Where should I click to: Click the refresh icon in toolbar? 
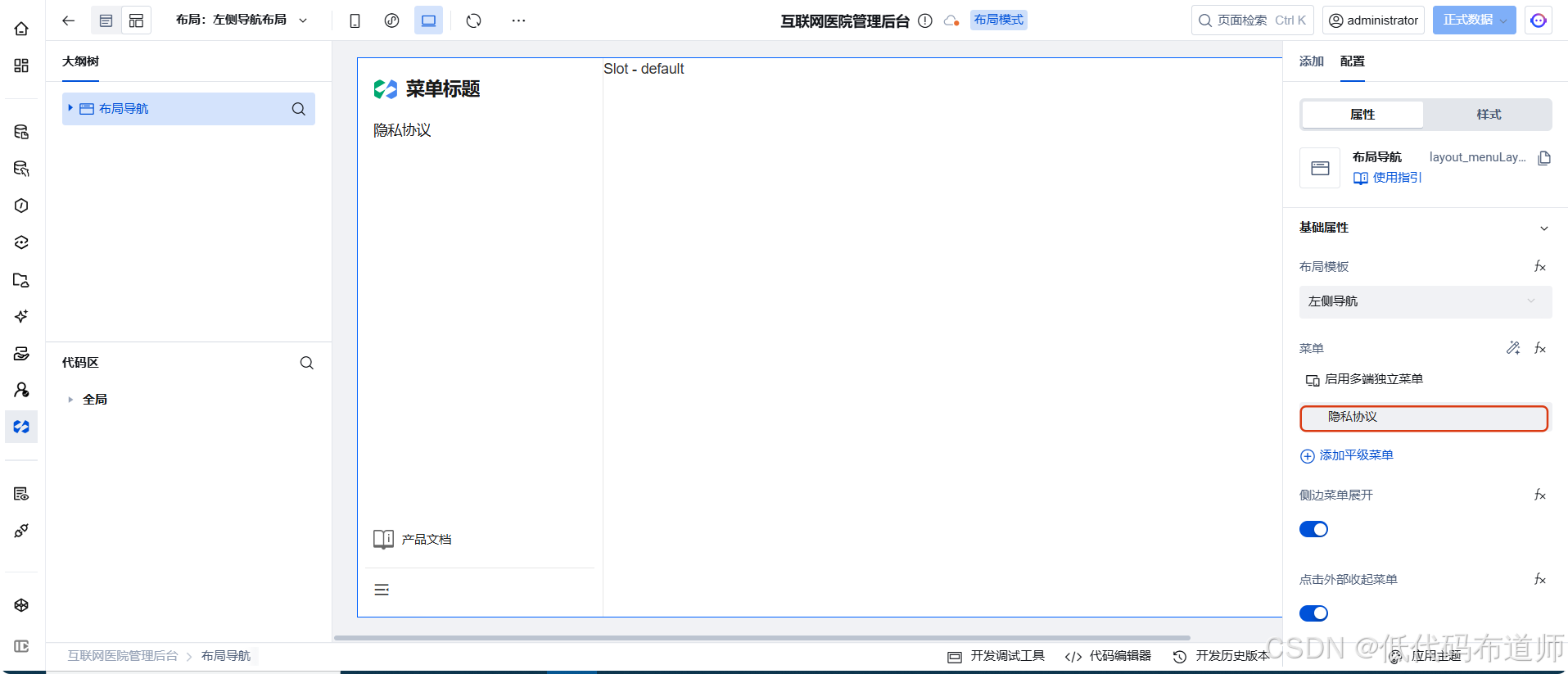(x=473, y=20)
